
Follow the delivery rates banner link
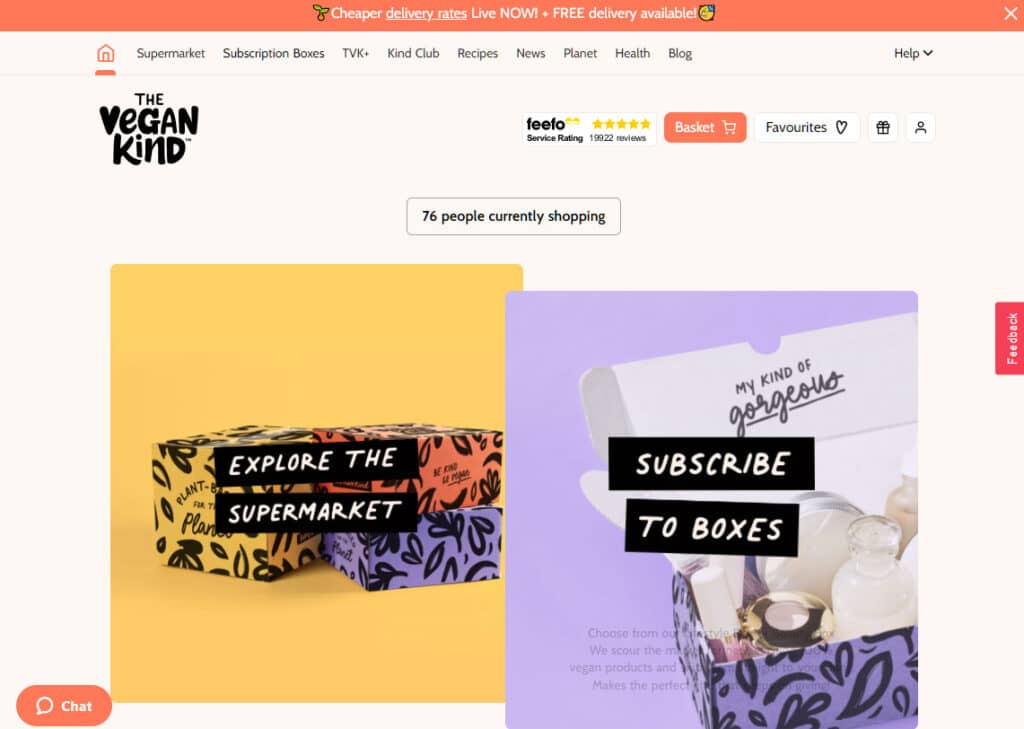pos(426,14)
